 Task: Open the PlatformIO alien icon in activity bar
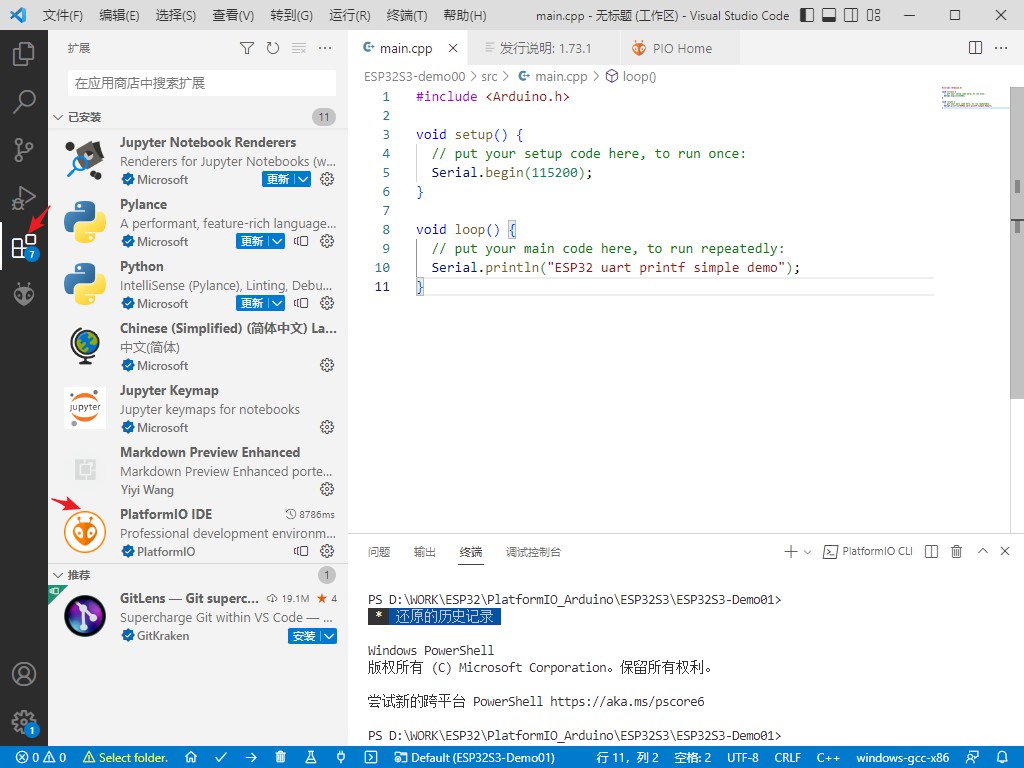24,294
